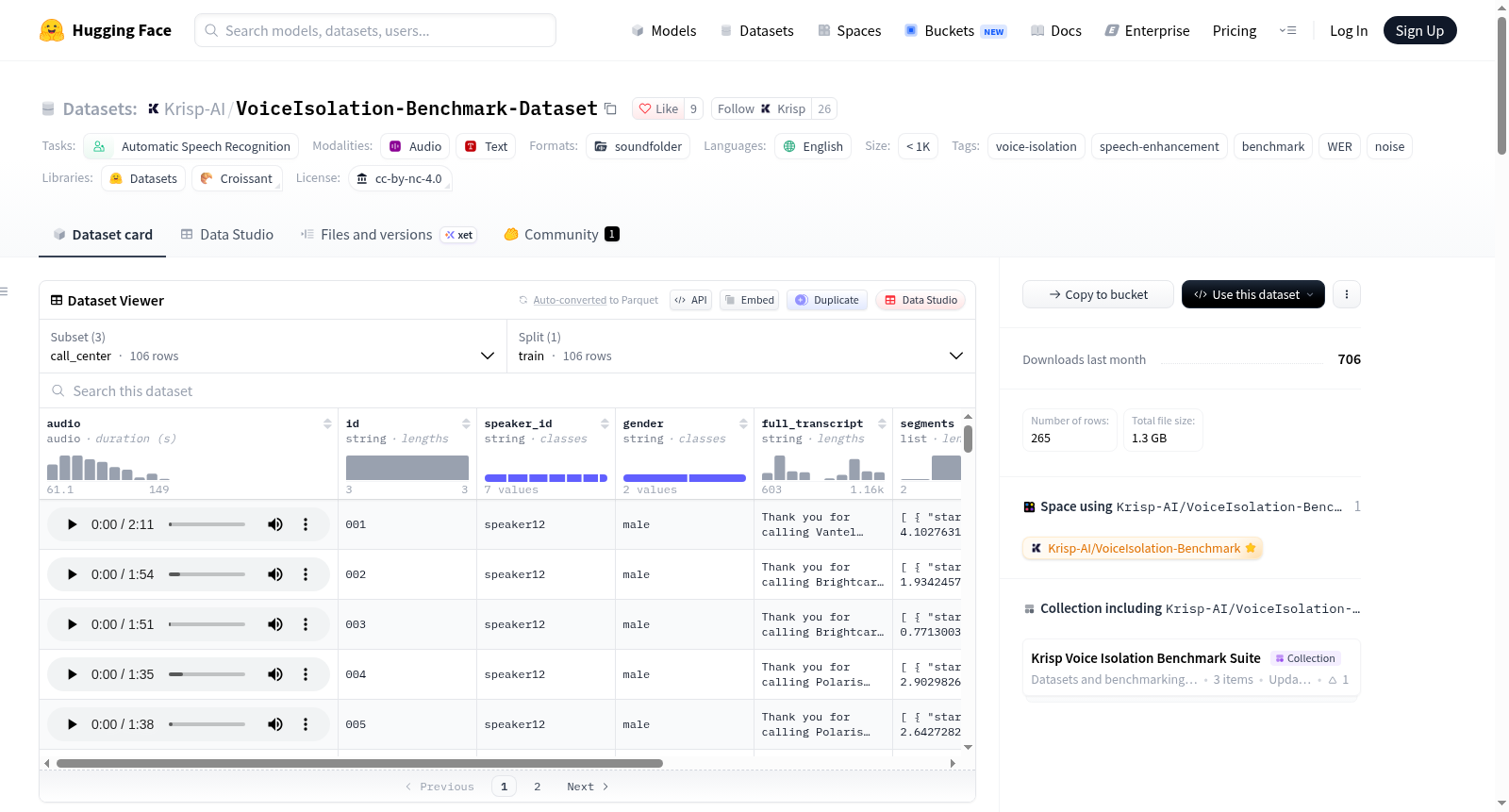Screen dimensions: 1509x812
Task: Go to the Next page of rows
Action: click(588, 787)
